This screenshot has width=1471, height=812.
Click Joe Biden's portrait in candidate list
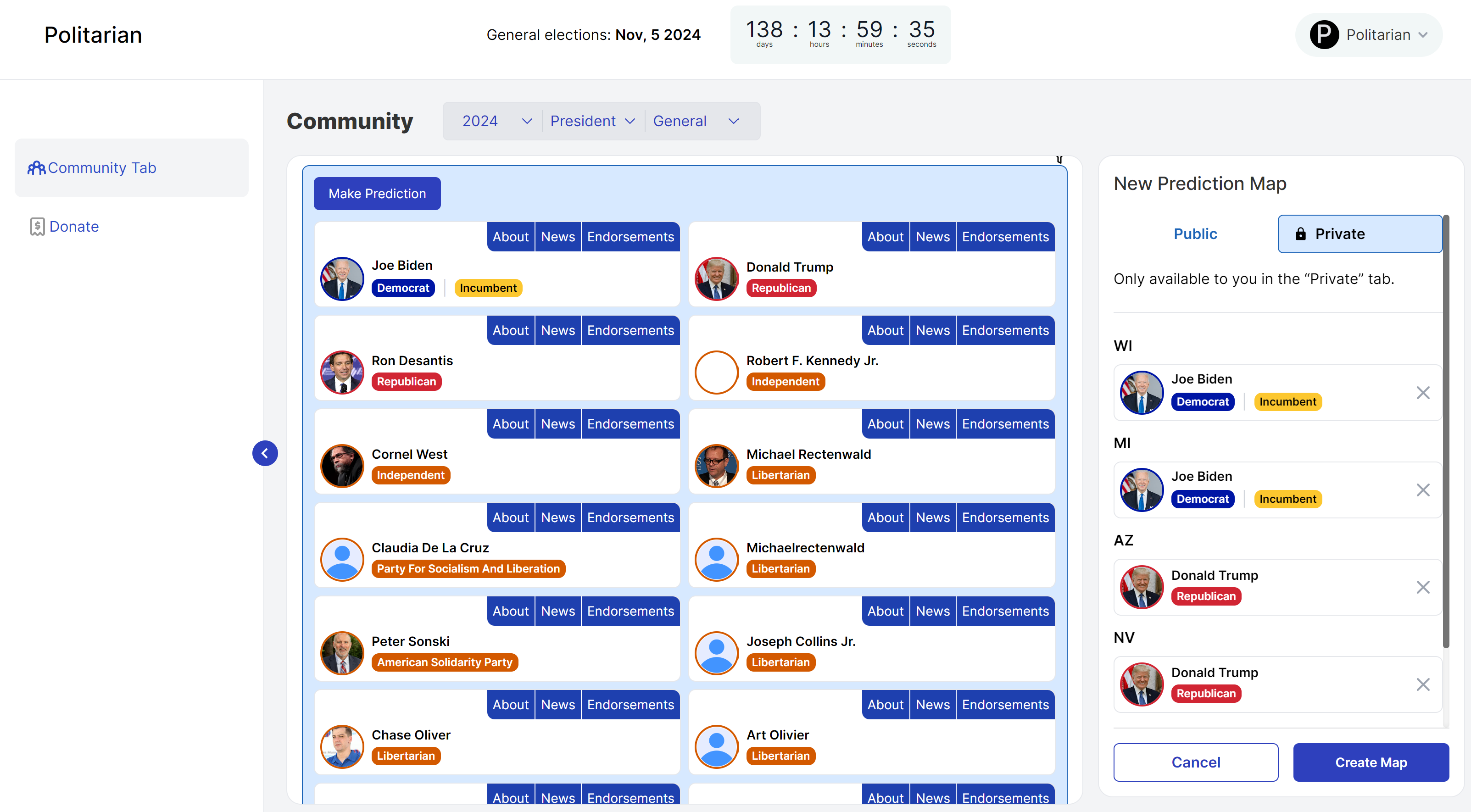tap(342, 278)
